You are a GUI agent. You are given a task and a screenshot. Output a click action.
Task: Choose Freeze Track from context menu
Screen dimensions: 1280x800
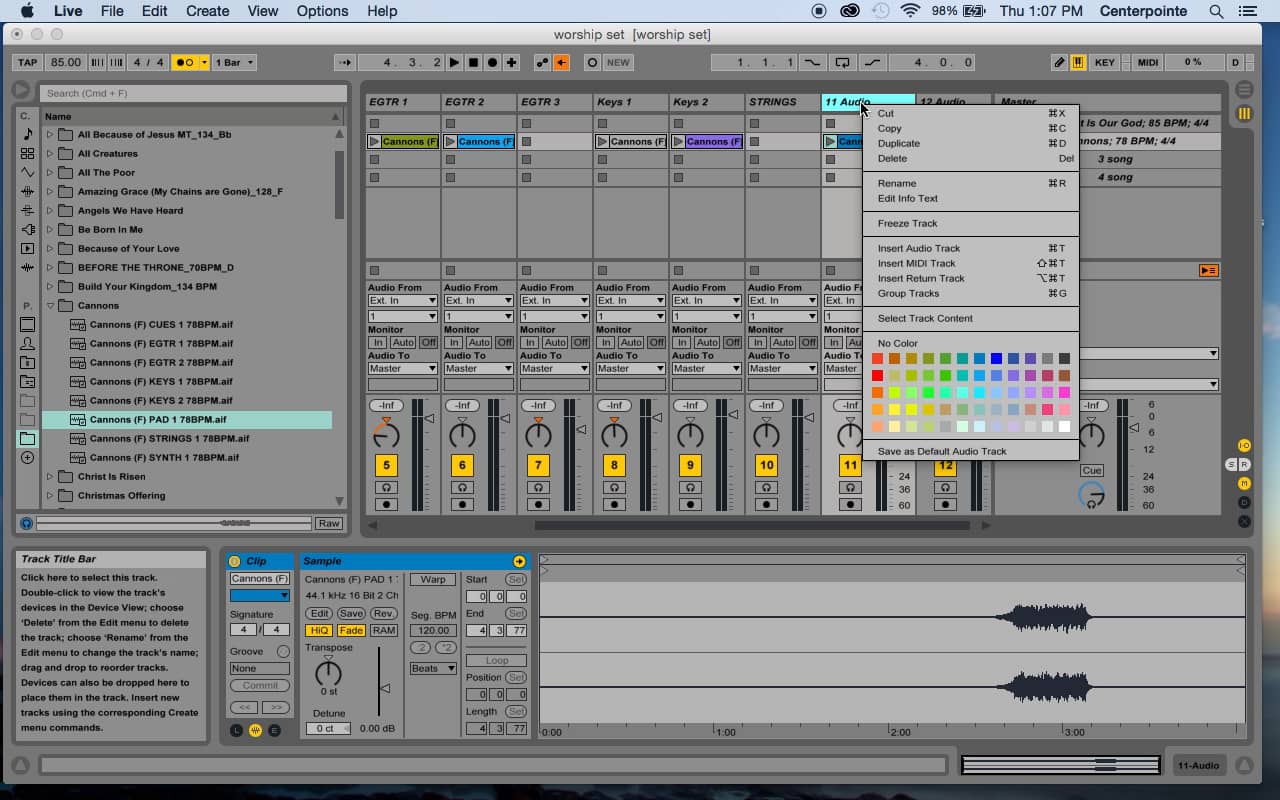pos(971,223)
